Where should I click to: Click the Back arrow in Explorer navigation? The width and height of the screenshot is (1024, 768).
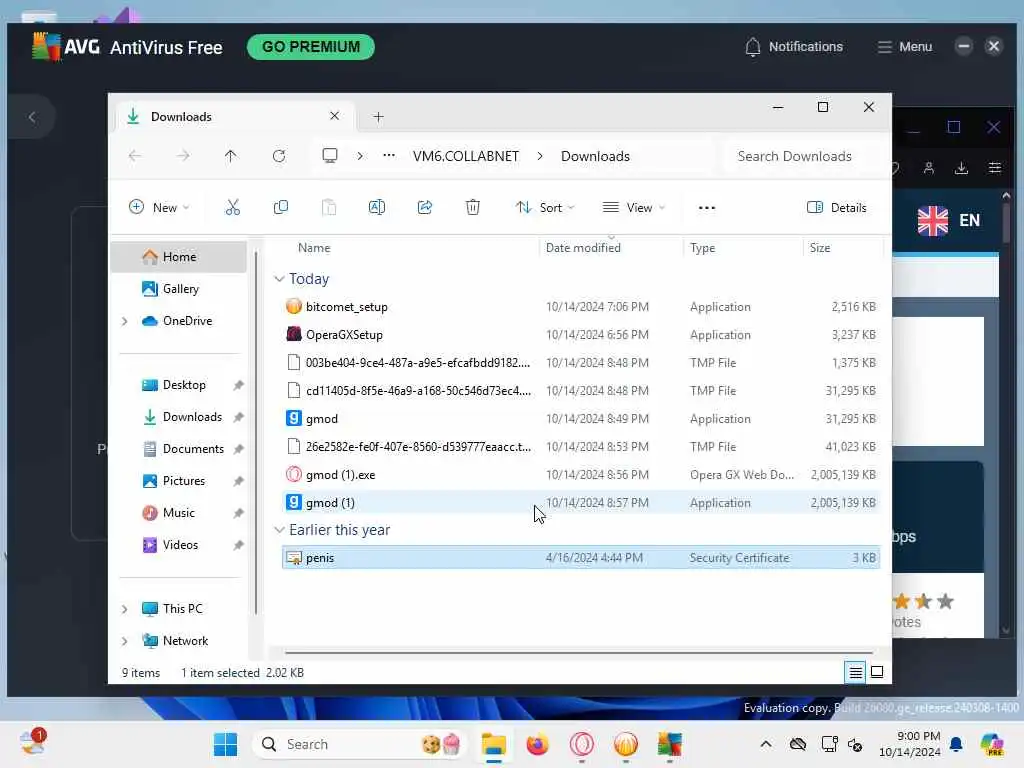coord(135,156)
